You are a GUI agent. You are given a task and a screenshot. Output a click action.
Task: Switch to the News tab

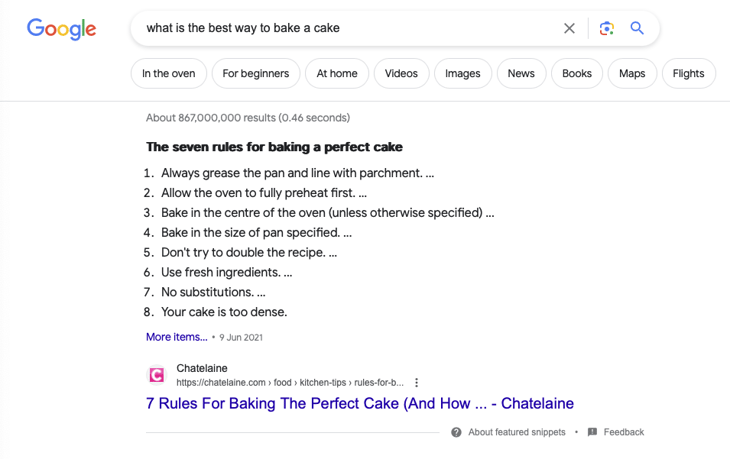point(521,74)
